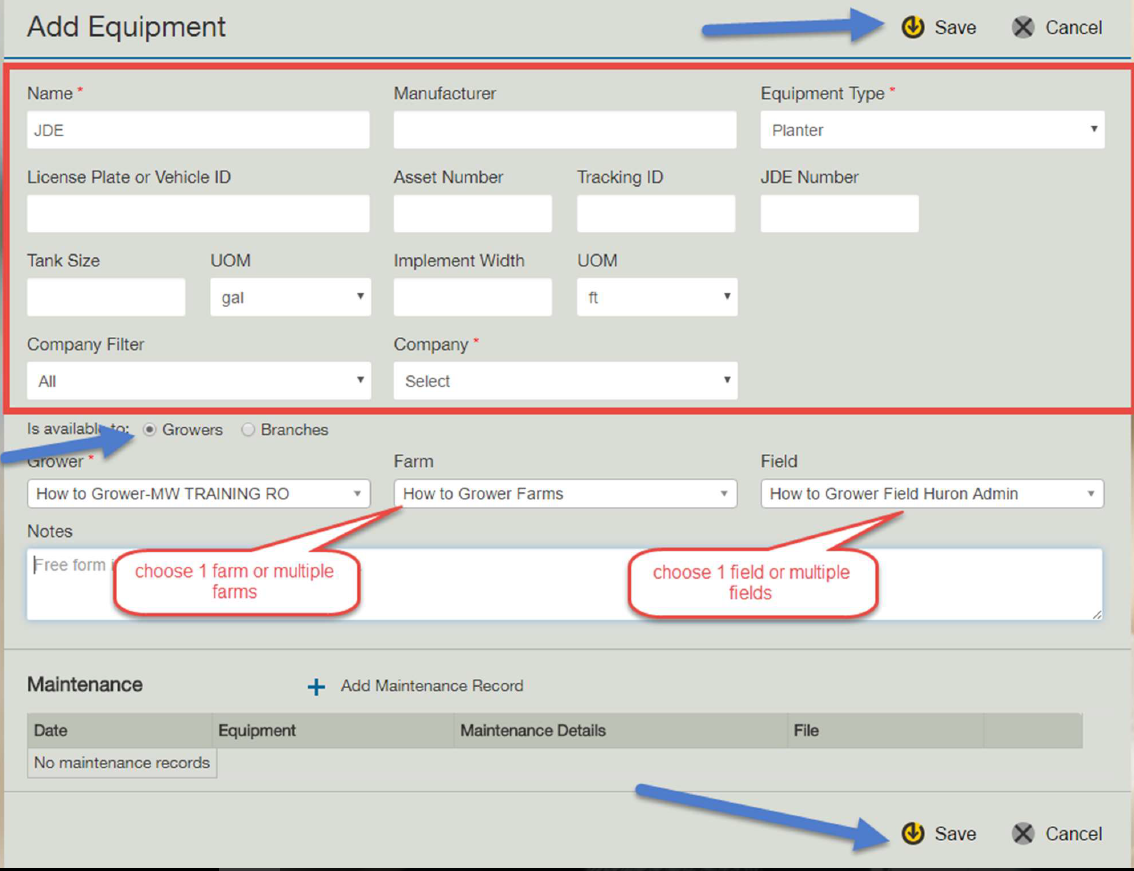This screenshot has width=1134, height=871.
Task: Click the top Cancel X icon
Action: [1023, 27]
